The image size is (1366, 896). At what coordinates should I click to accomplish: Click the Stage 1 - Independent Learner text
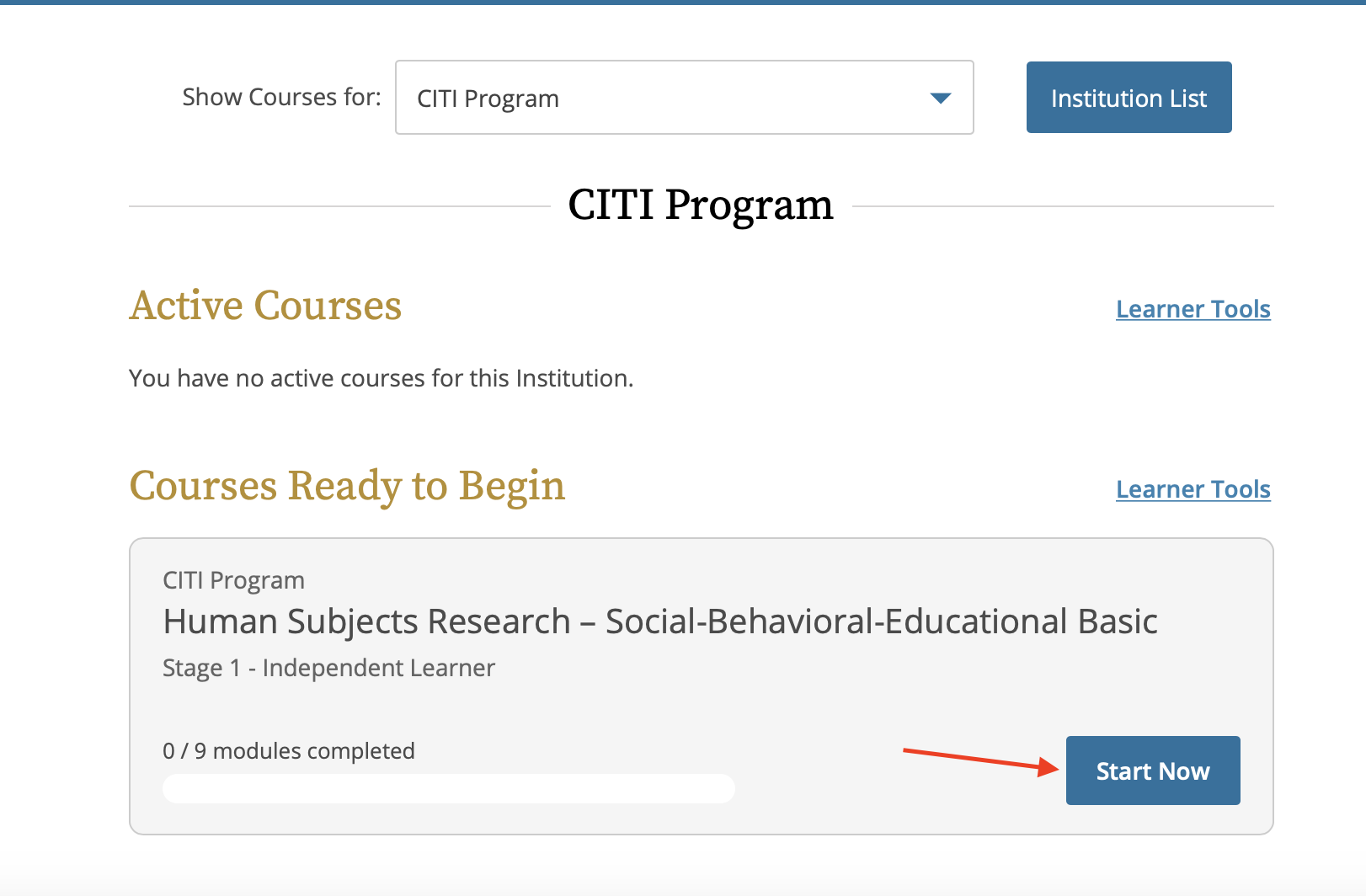coord(328,668)
